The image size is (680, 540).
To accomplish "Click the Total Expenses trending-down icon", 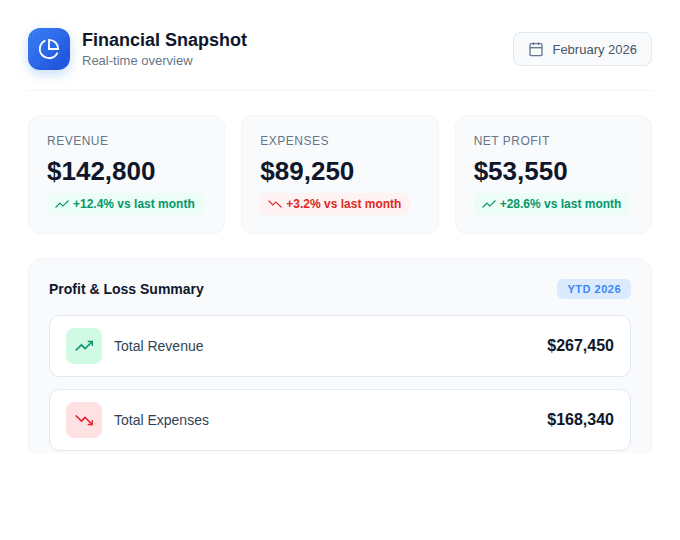I will (x=84, y=420).
